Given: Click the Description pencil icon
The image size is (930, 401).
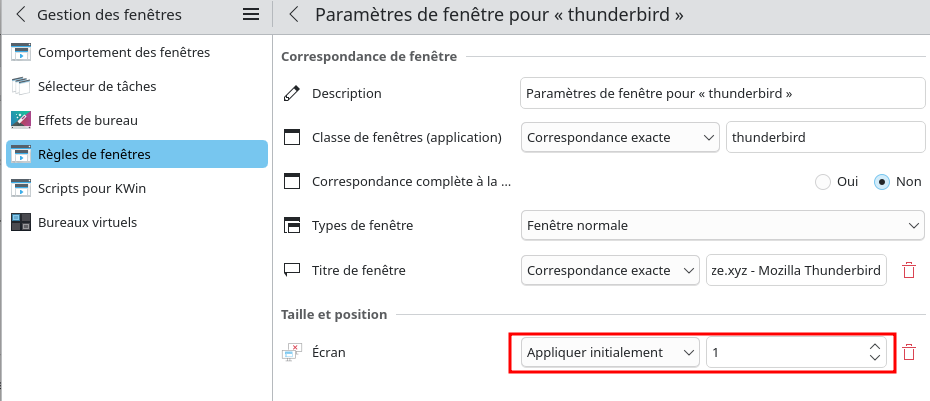Looking at the screenshot, I should pyautogui.click(x=292, y=94).
